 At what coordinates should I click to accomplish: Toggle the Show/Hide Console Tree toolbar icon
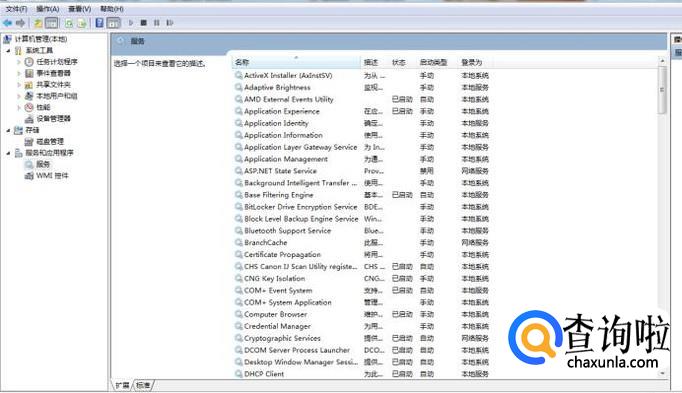(51, 23)
